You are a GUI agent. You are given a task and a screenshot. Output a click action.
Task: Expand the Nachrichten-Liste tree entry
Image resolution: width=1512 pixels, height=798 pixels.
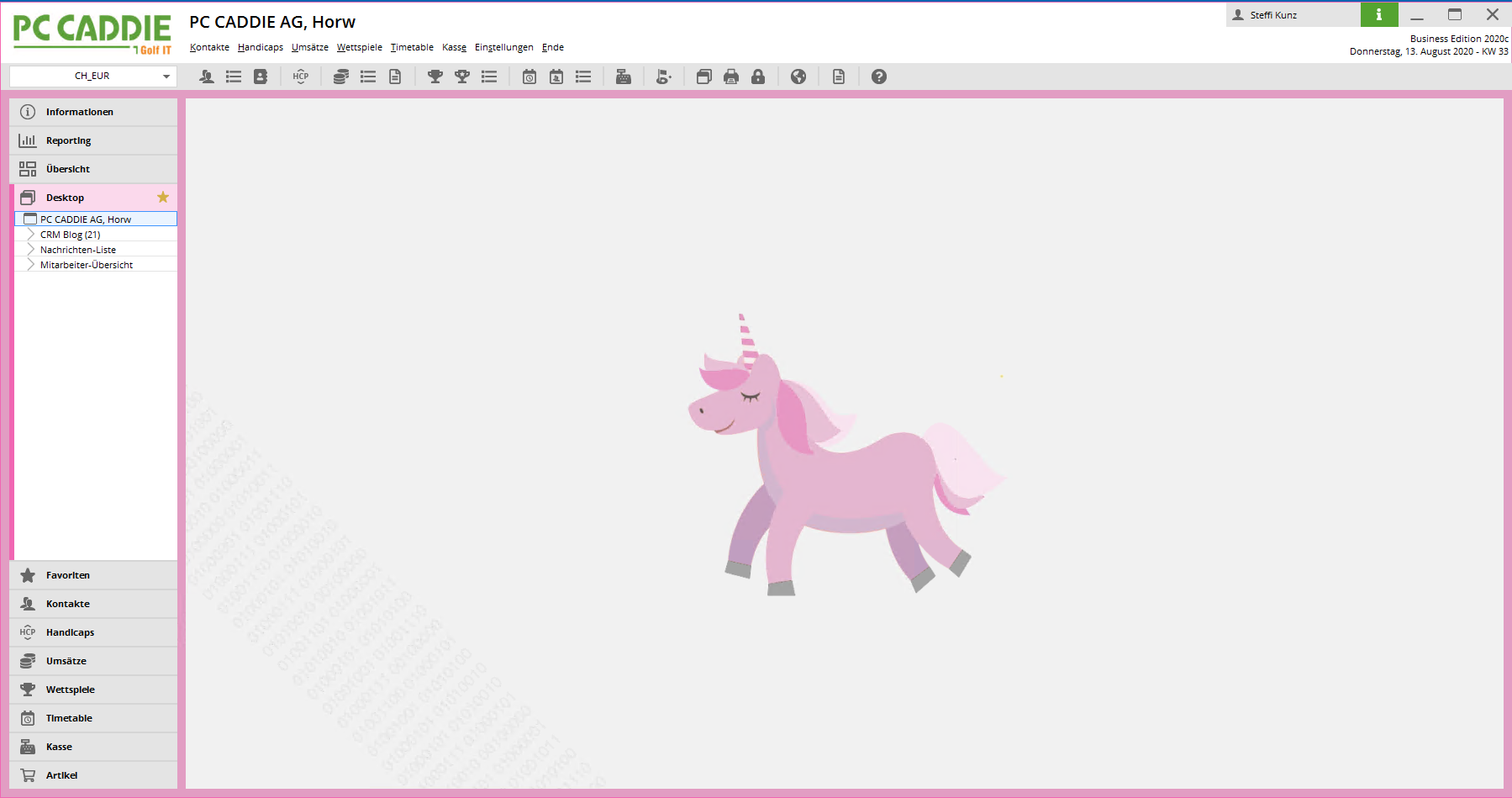point(31,250)
